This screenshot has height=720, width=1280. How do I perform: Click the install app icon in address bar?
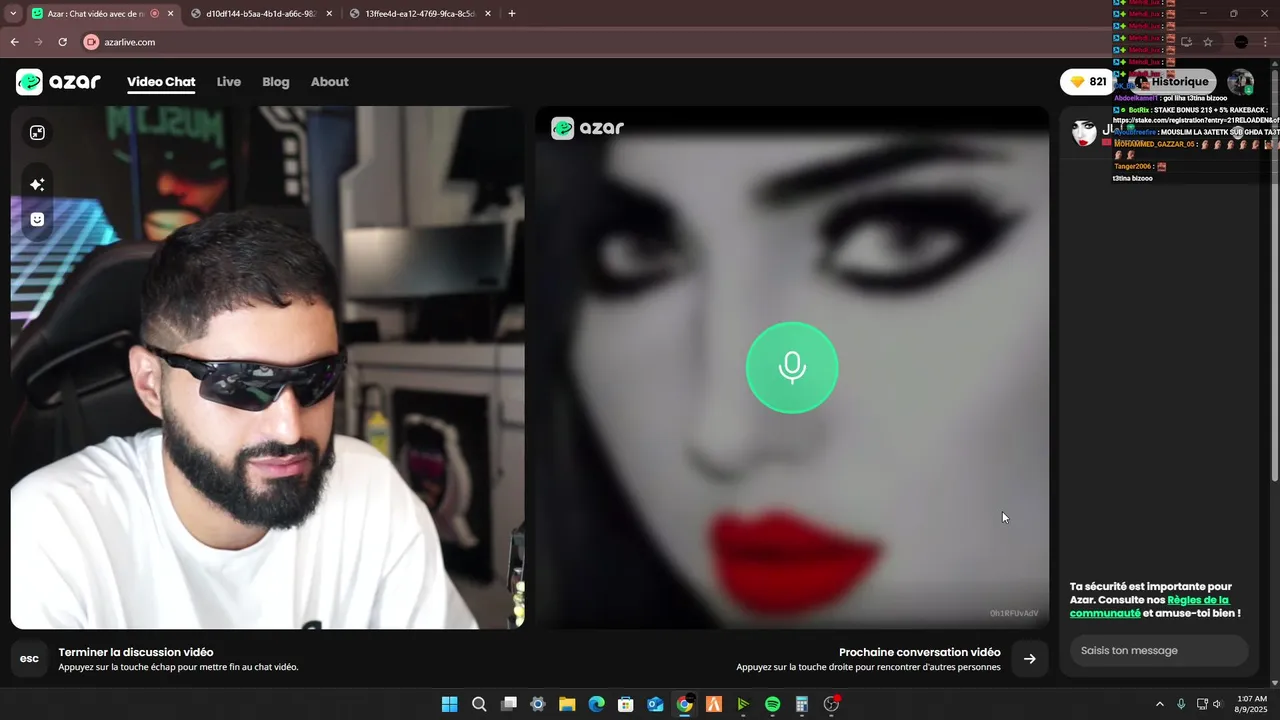(1186, 42)
